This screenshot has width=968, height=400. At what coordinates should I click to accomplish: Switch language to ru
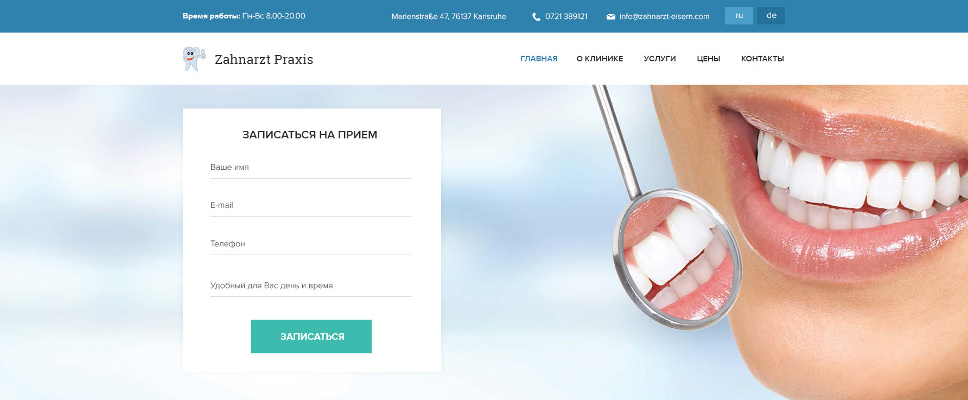(739, 16)
